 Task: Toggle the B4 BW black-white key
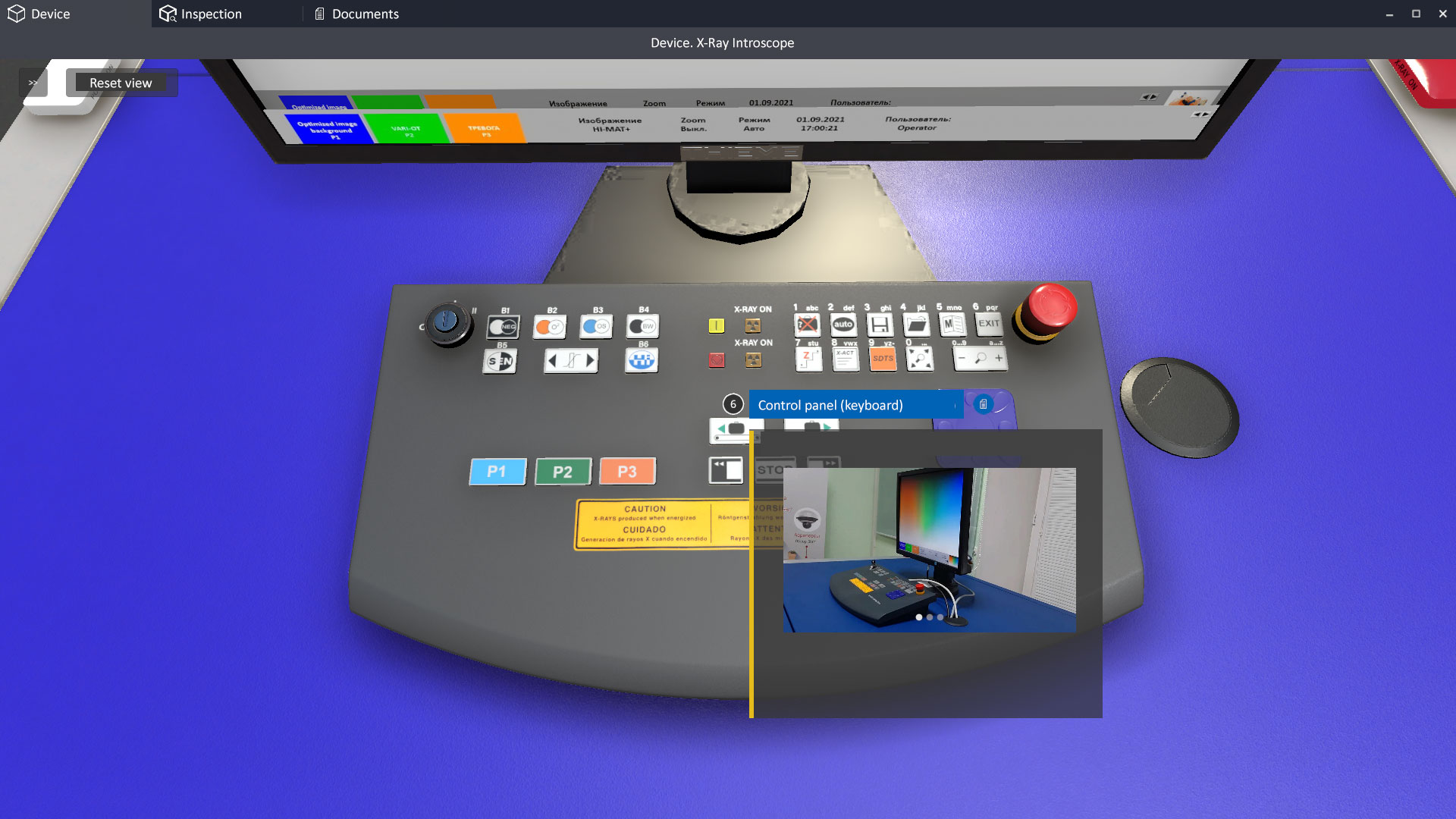[642, 326]
